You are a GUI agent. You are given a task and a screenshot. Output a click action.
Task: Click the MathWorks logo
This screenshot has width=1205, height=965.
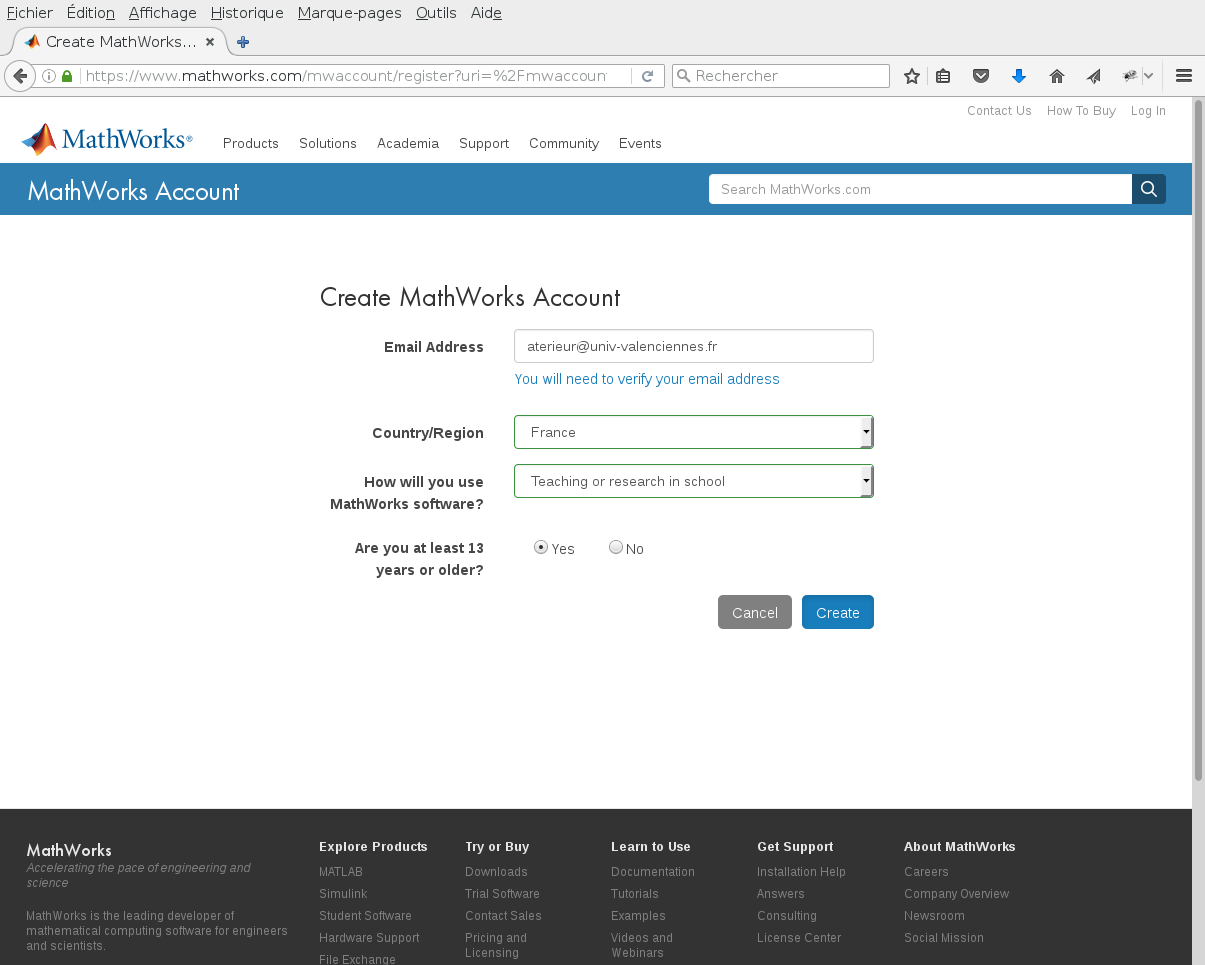point(107,140)
